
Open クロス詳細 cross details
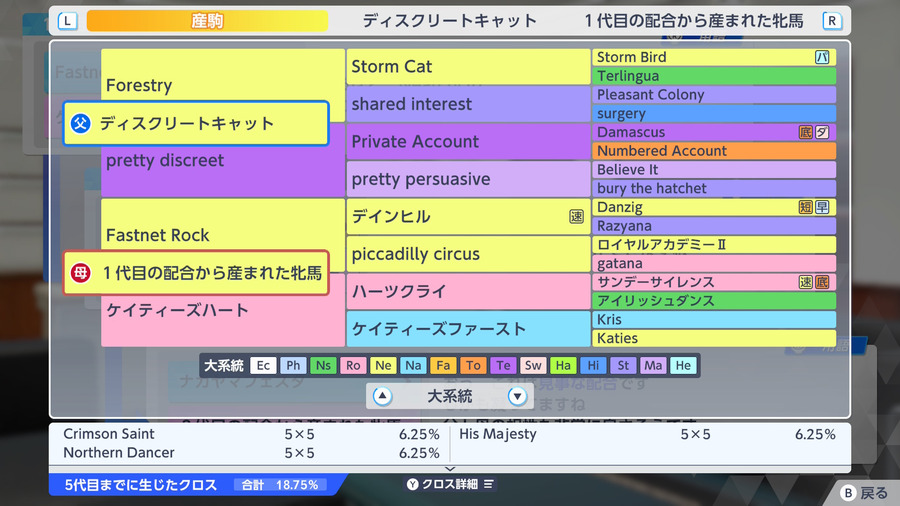point(450,484)
